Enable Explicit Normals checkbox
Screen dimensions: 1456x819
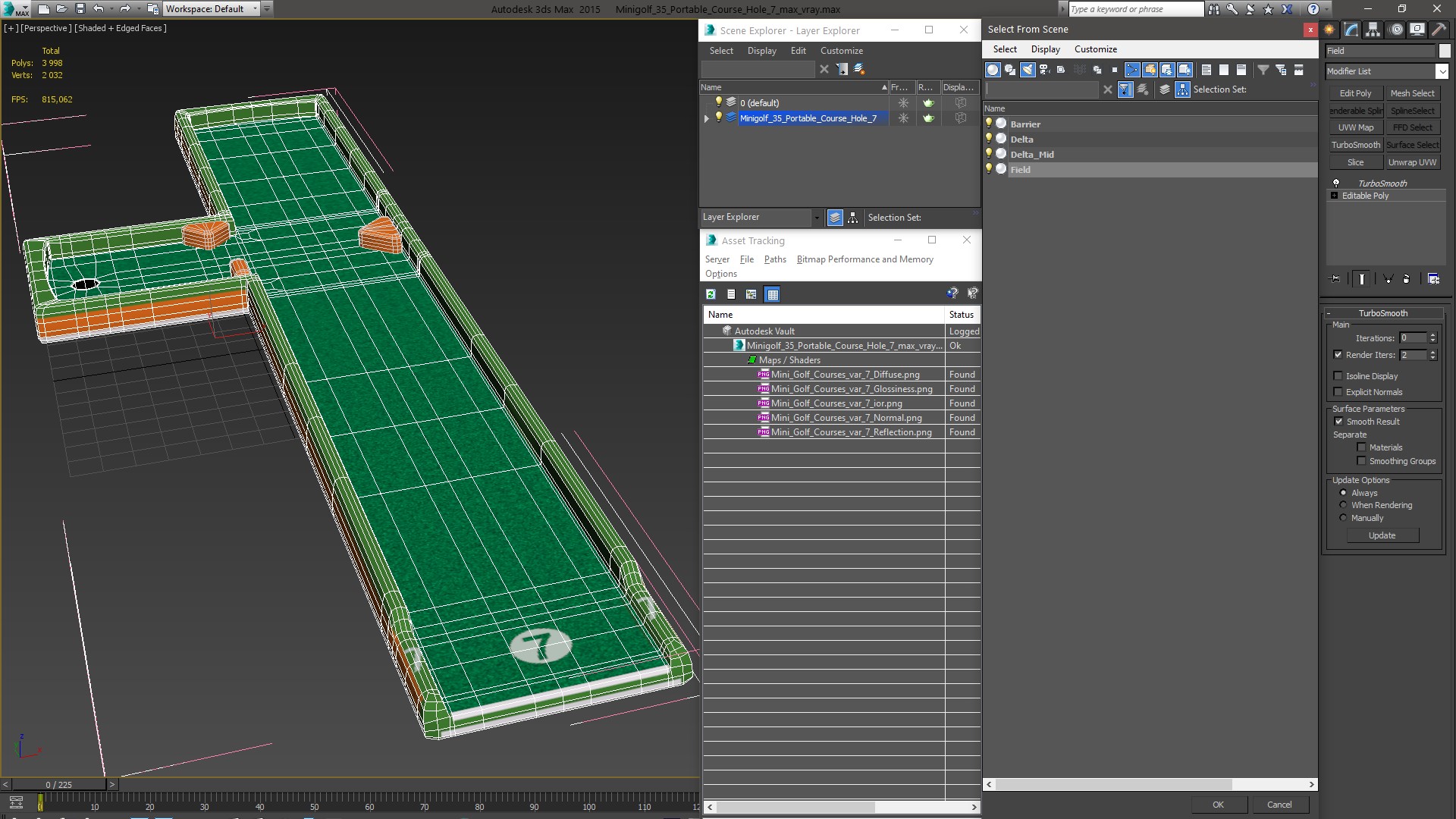click(1338, 391)
